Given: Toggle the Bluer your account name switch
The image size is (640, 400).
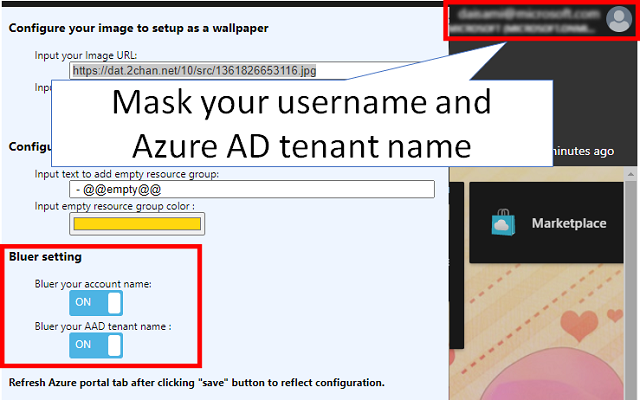Looking at the screenshot, I should click(96, 302).
